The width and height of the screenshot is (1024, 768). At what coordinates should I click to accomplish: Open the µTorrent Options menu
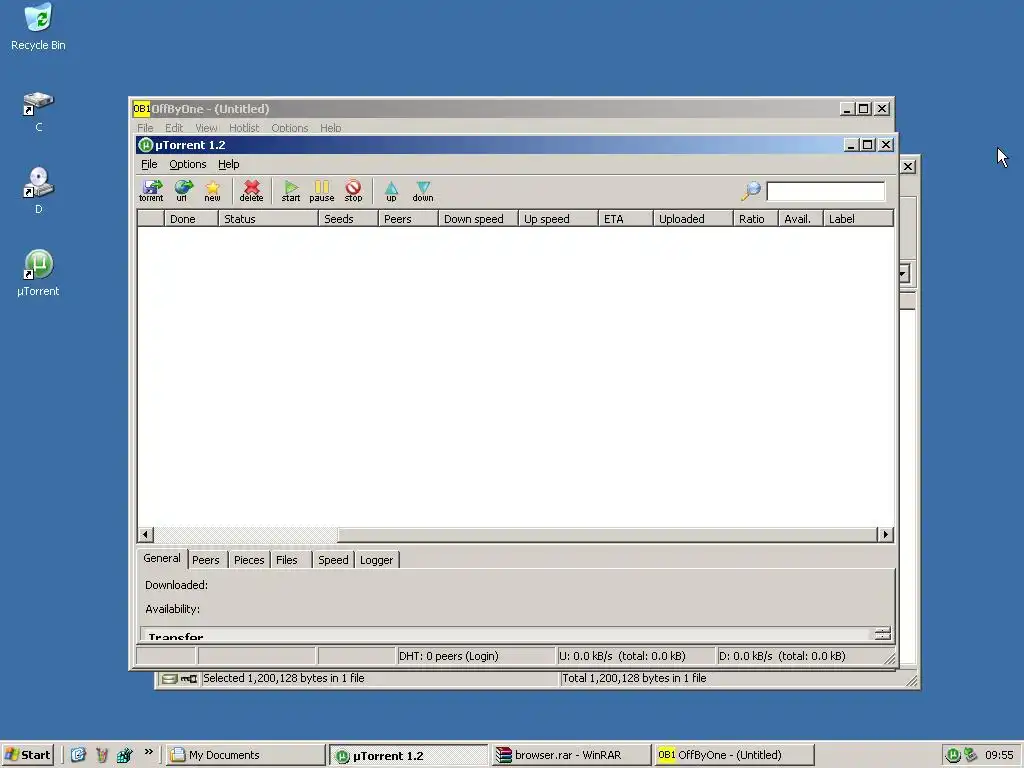tap(187, 164)
